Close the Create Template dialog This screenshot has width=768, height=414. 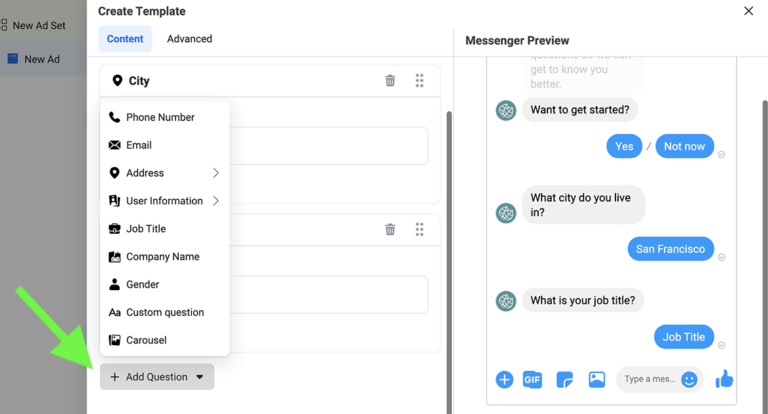point(748,11)
